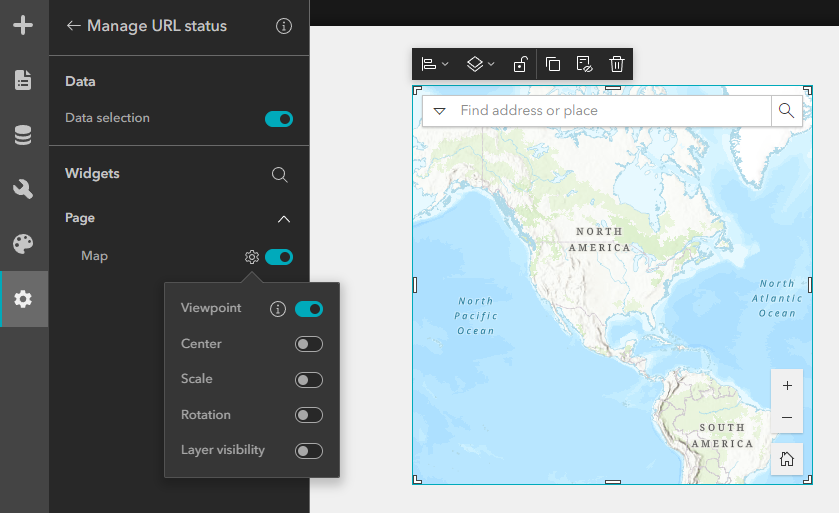Open the search source dropdown arrow

tap(439, 111)
